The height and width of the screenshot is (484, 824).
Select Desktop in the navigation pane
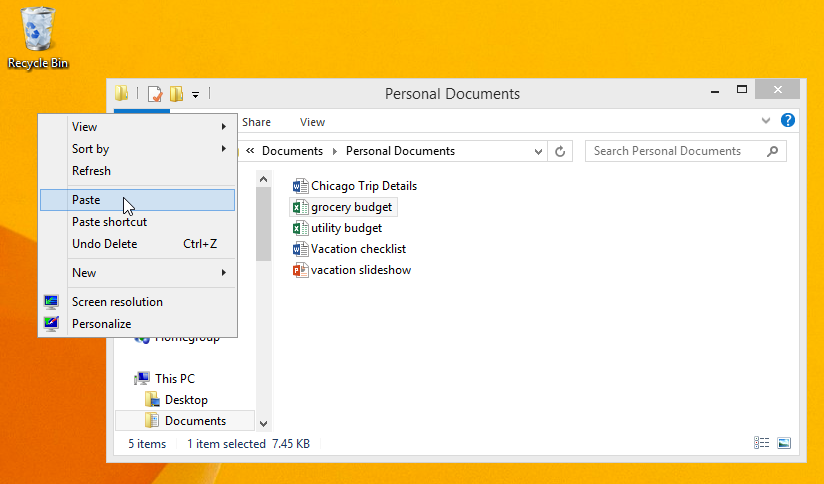point(186,400)
